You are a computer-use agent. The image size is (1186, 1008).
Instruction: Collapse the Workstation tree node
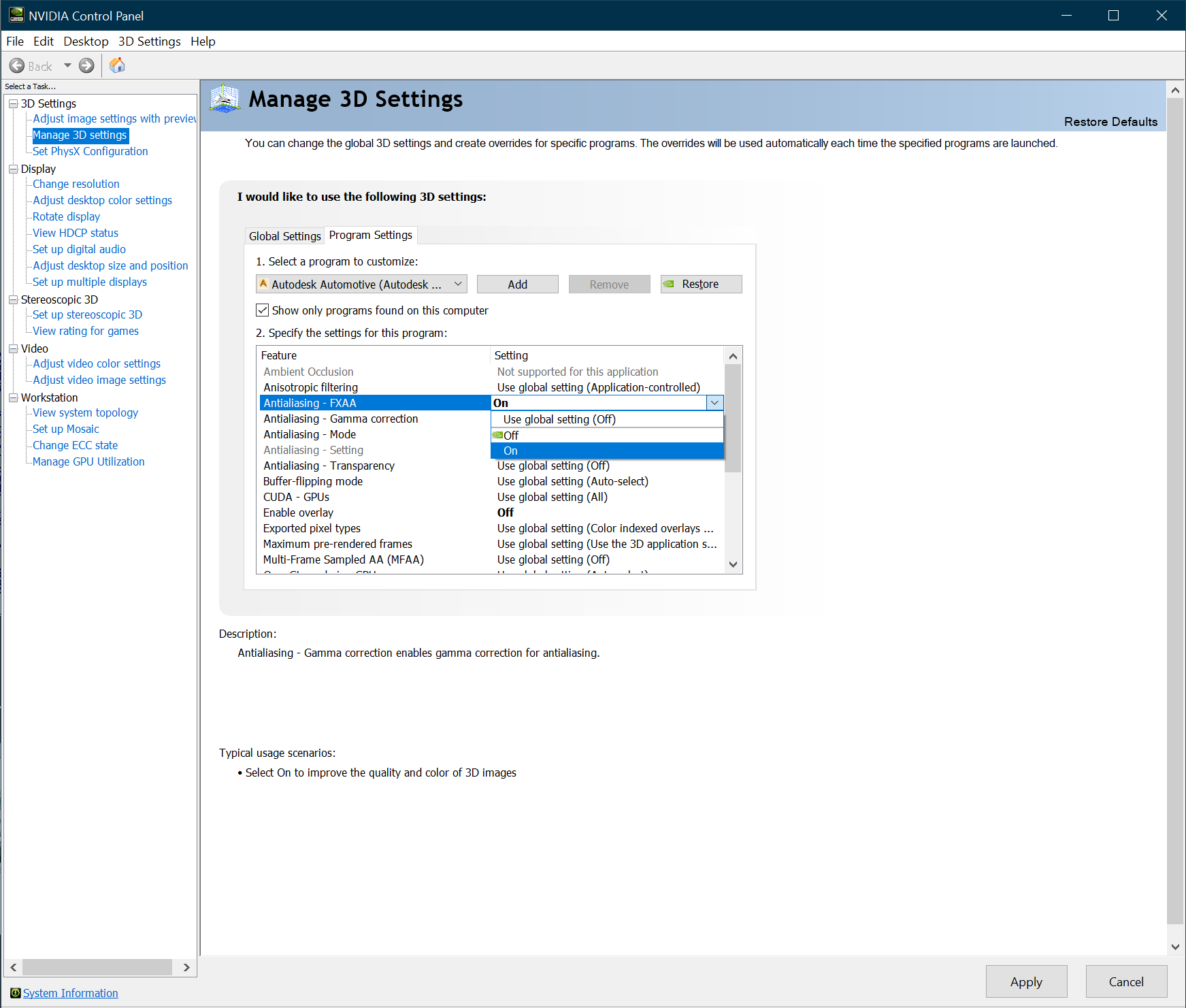tap(13, 397)
